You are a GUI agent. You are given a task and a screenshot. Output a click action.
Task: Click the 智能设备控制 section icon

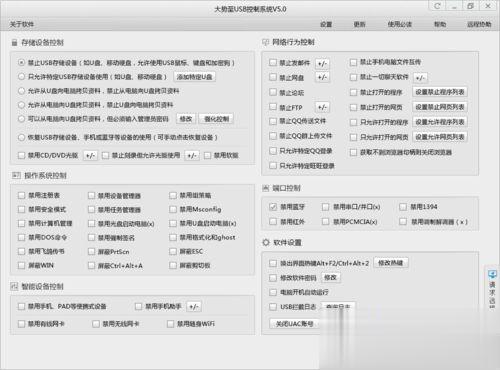pyautogui.click(x=14, y=286)
